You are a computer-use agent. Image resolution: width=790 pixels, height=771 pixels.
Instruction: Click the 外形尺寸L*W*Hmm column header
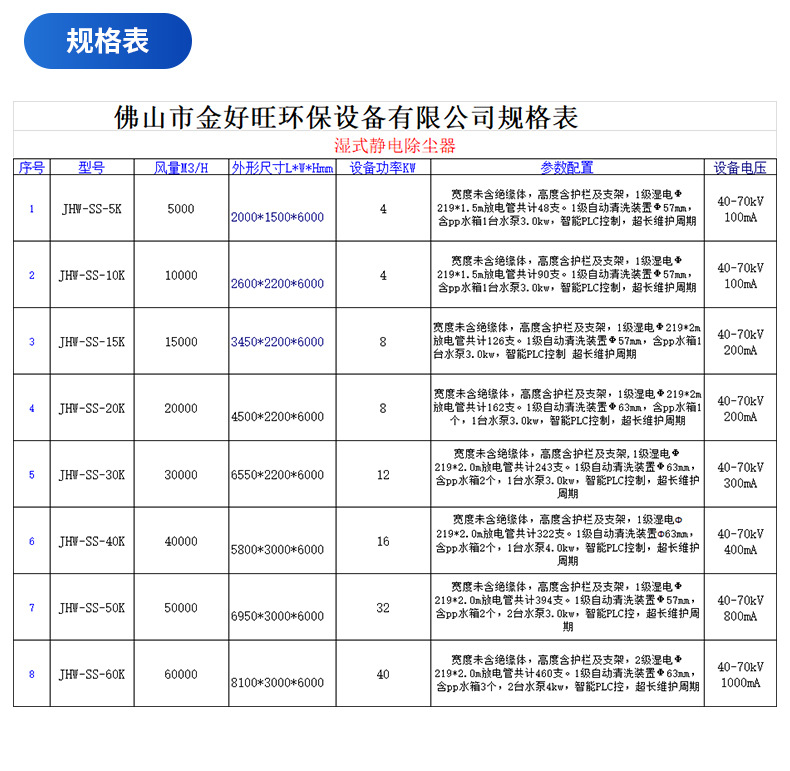pyautogui.click(x=282, y=167)
